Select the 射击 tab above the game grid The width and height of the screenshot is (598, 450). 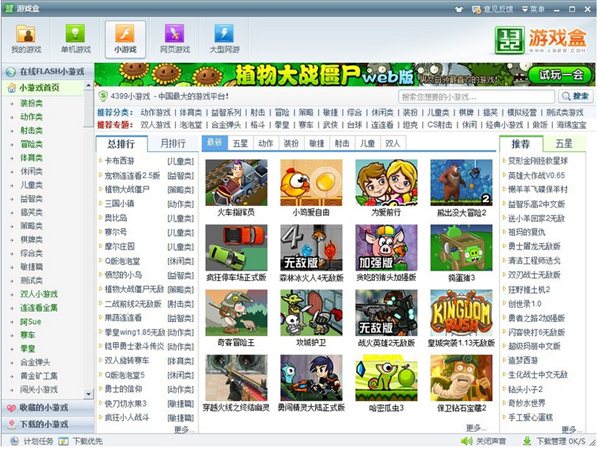tap(342, 143)
